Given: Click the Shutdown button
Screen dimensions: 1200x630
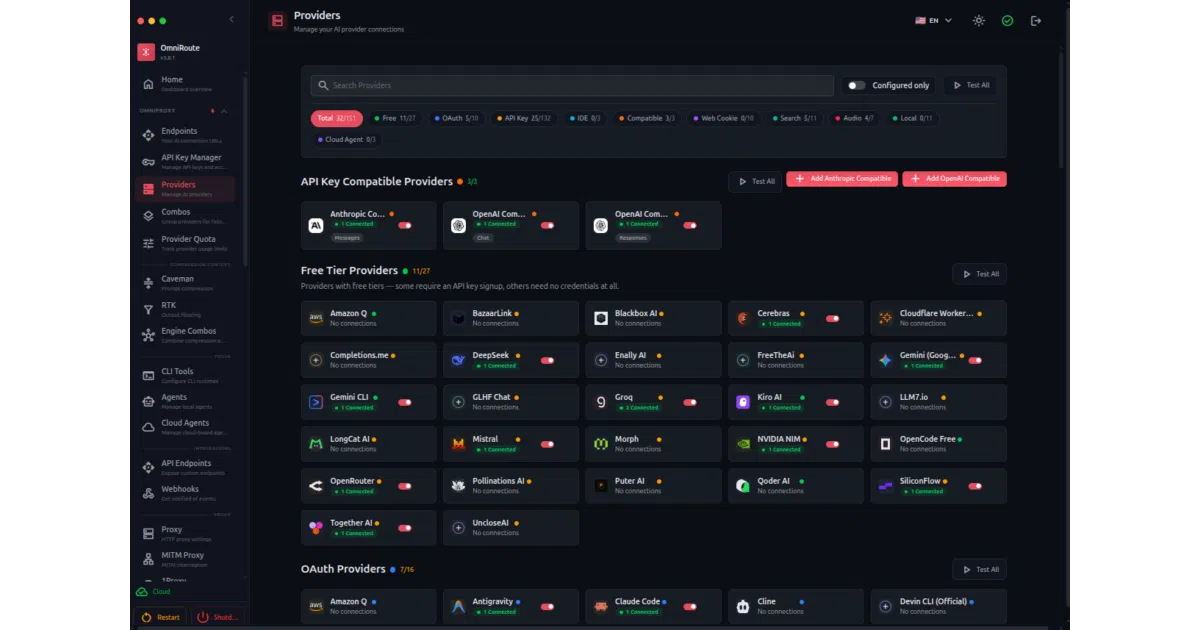Looking at the screenshot, I should coord(217,617).
